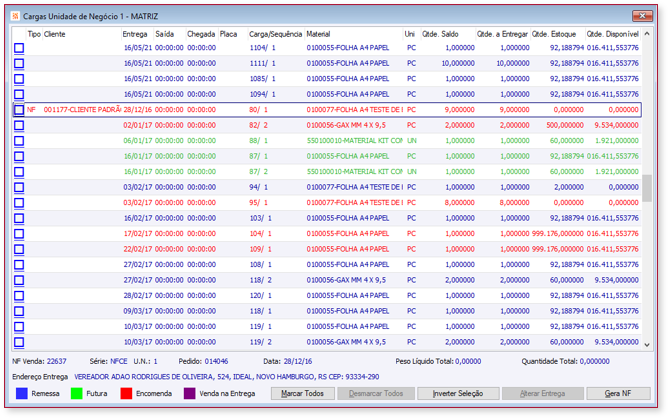
Task: Click the red Encomenda legend swatch
Action: click(126, 393)
